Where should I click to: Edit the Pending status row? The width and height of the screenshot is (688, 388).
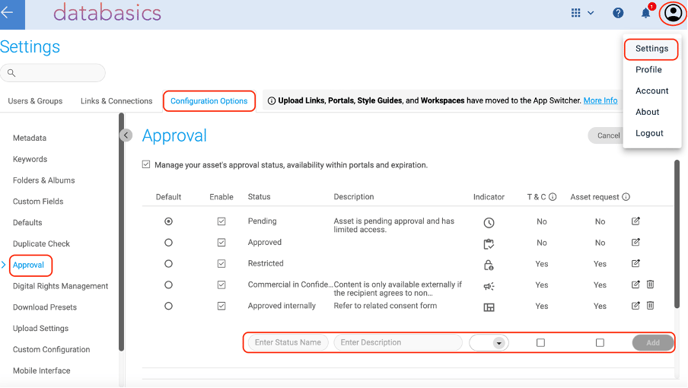[x=635, y=221]
